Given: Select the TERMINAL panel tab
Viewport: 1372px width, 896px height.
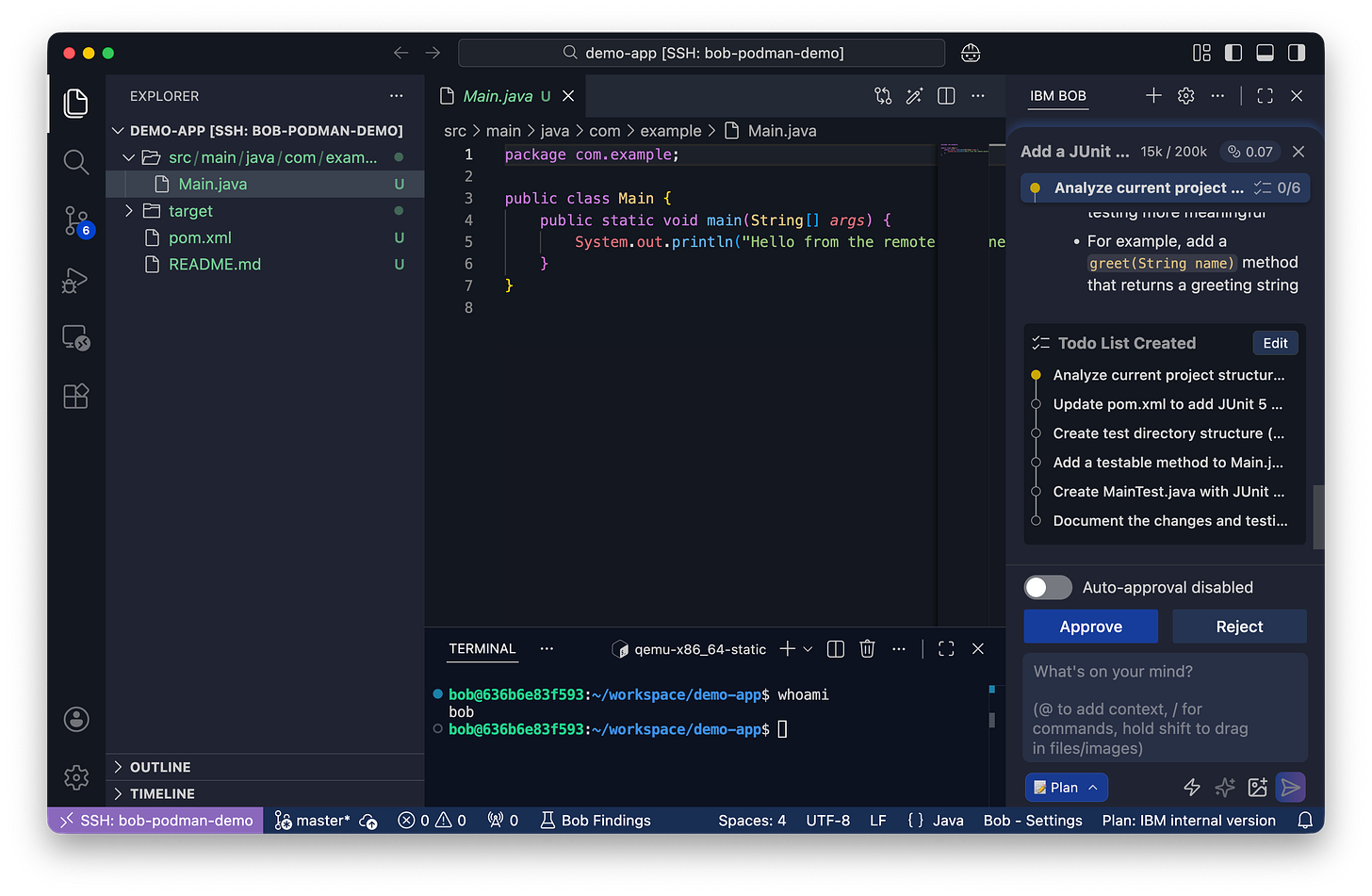Looking at the screenshot, I should pyautogui.click(x=482, y=648).
